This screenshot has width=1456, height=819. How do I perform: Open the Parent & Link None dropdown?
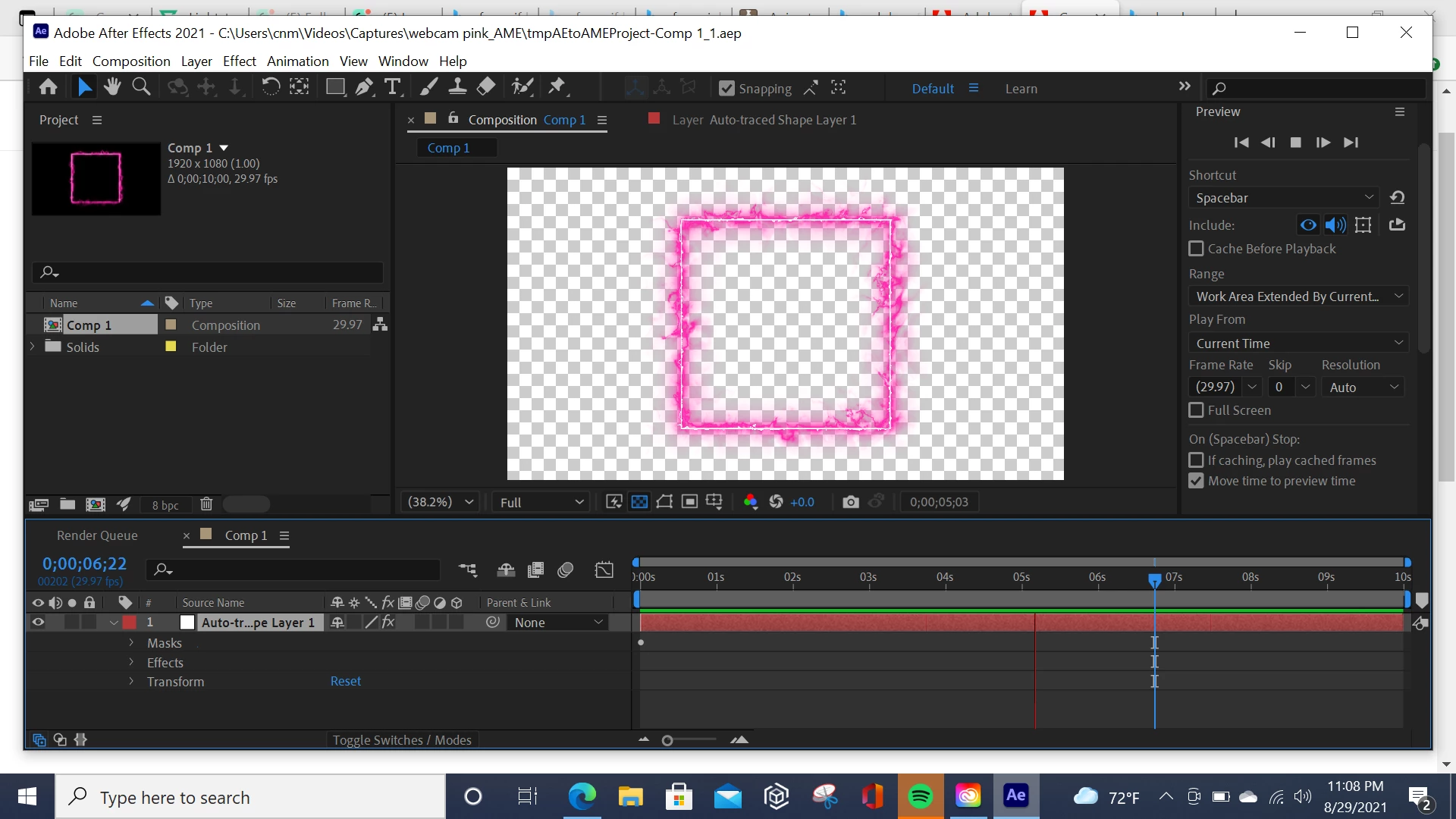558,623
